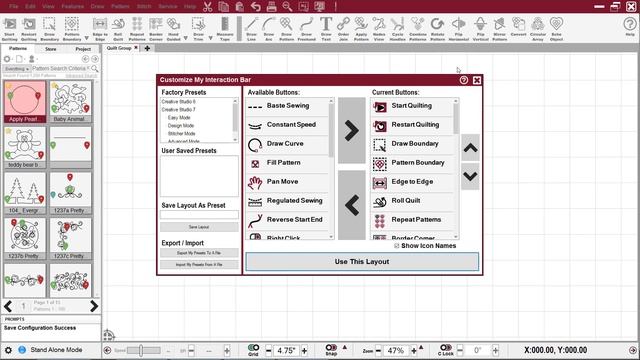Select the Measure Tape tool
Image resolution: width=640 pixels, height=360 pixels.
pos(225,29)
